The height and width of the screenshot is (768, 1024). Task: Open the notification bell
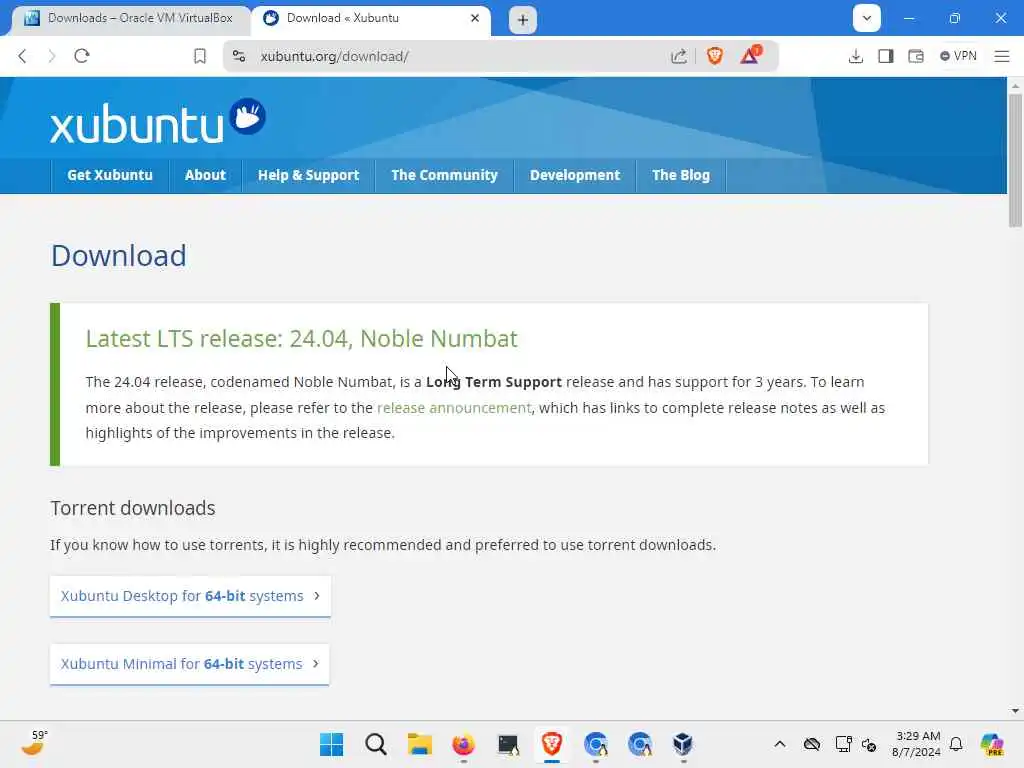(x=956, y=744)
